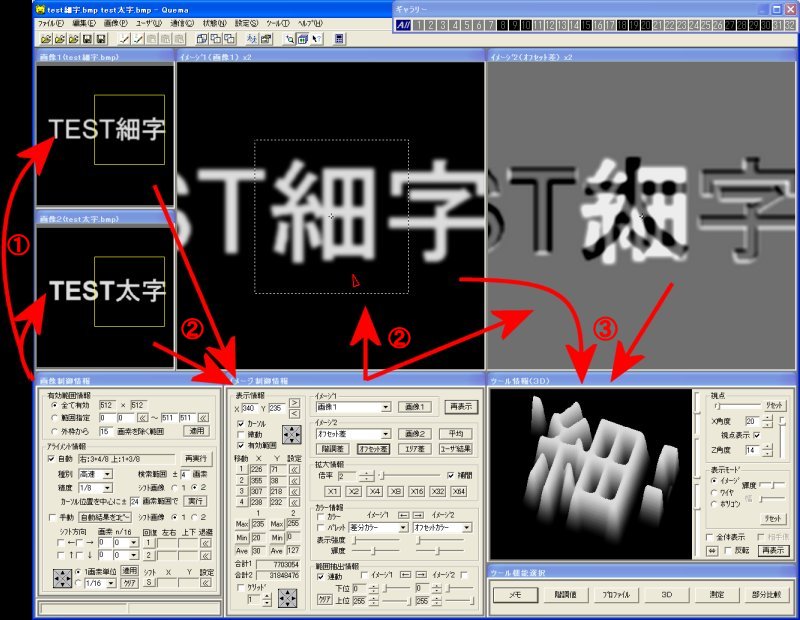This screenshot has height=620, width=800.
Task: Select the All tab in the gallery window
Action: point(403,25)
